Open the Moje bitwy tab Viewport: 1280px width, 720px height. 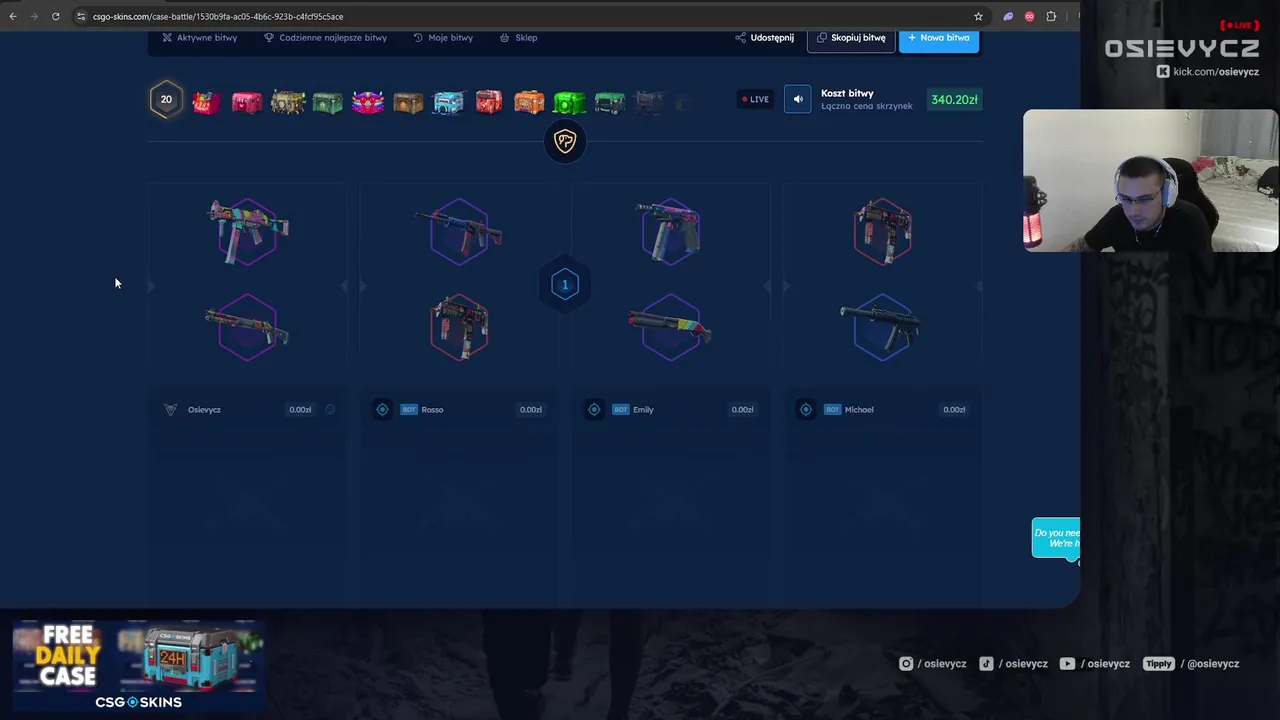(x=443, y=37)
